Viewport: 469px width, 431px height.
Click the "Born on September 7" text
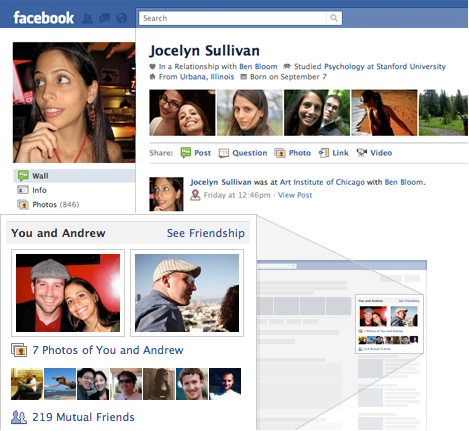(288, 77)
